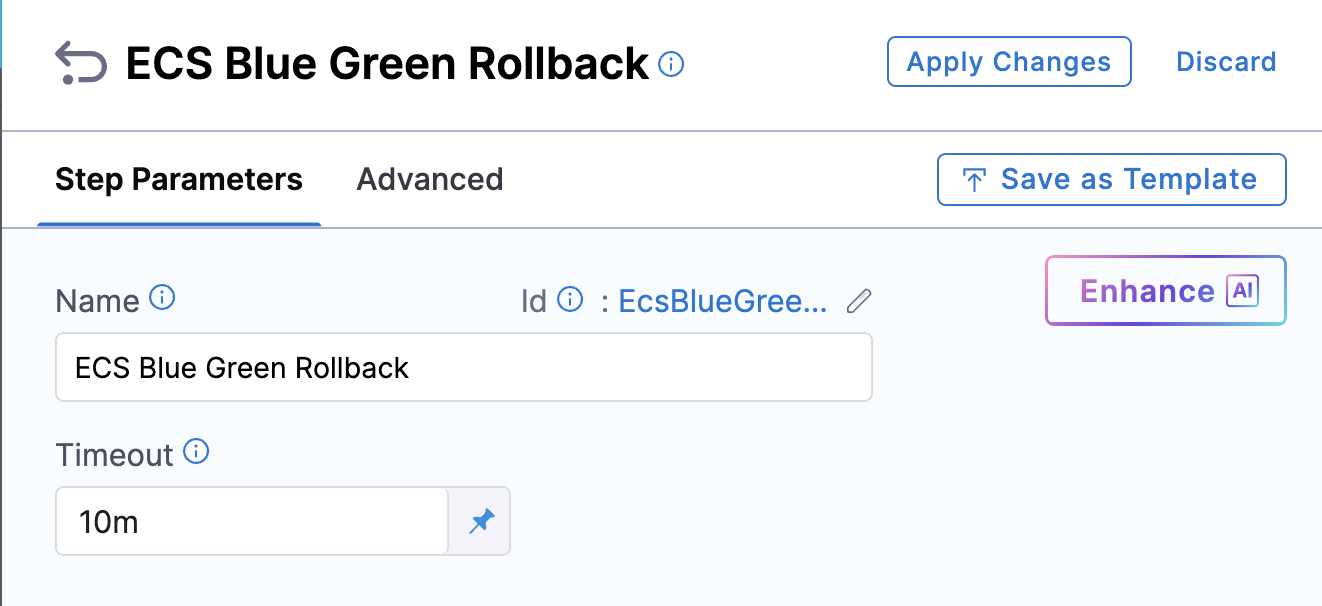Image resolution: width=1322 pixels, height=606 pixels.
Task: Click the ECS Blue Green Rollback heading text
Action: click(387, 64)
